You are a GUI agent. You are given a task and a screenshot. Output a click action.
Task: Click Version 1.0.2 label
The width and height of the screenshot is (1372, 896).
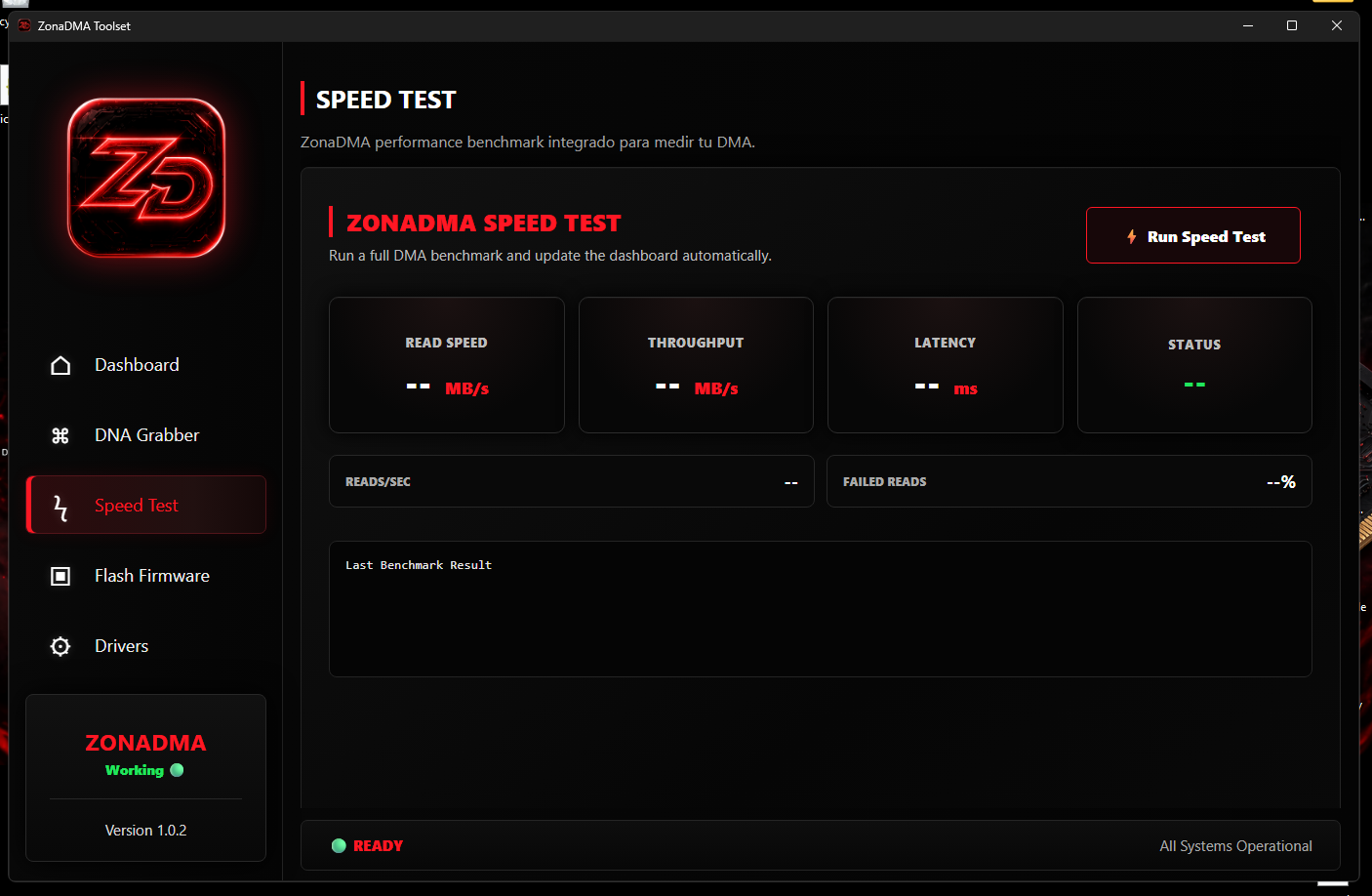click(x=145, y=831)
